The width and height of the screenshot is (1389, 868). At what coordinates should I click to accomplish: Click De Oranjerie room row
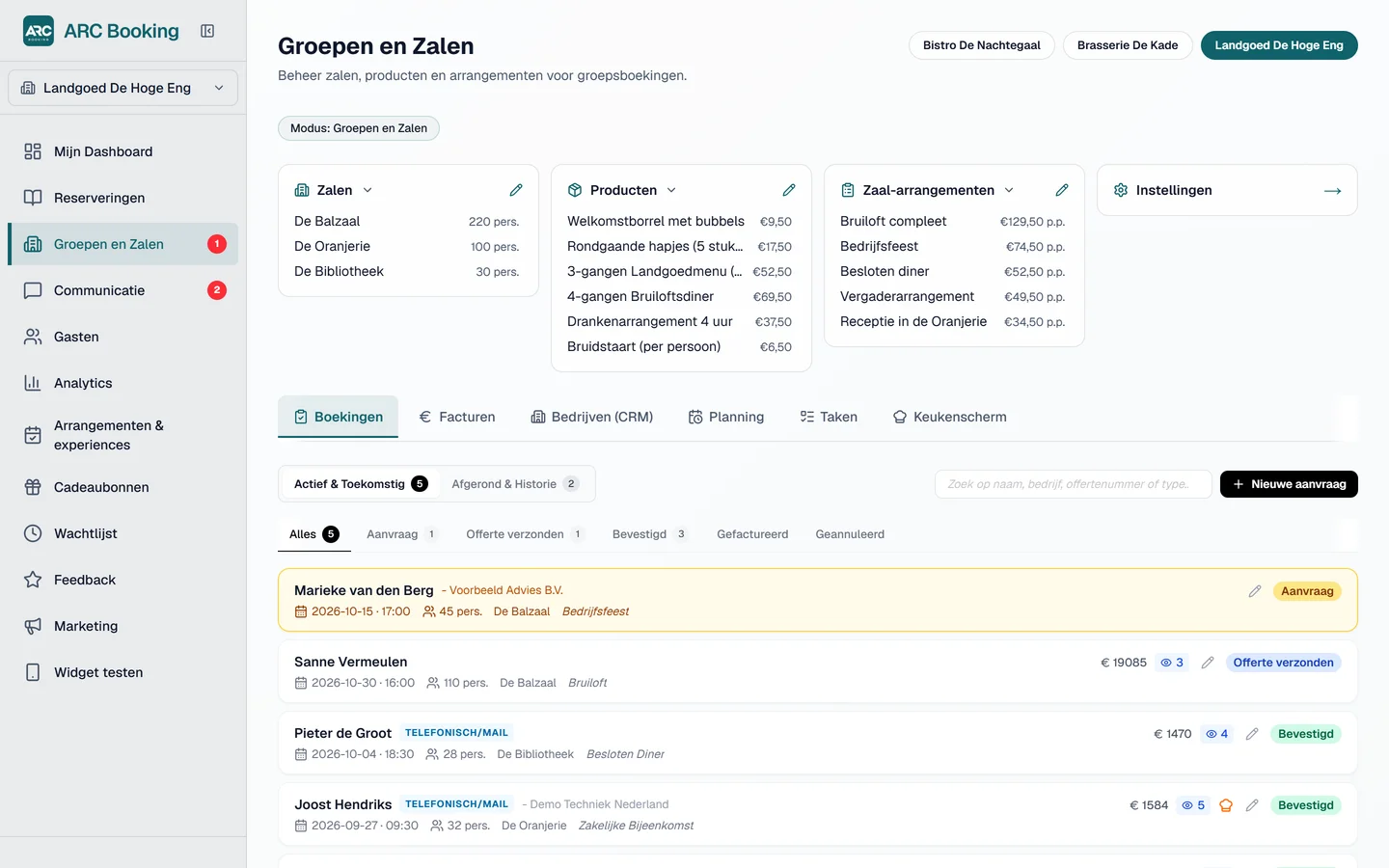click(x=407, y=247)
